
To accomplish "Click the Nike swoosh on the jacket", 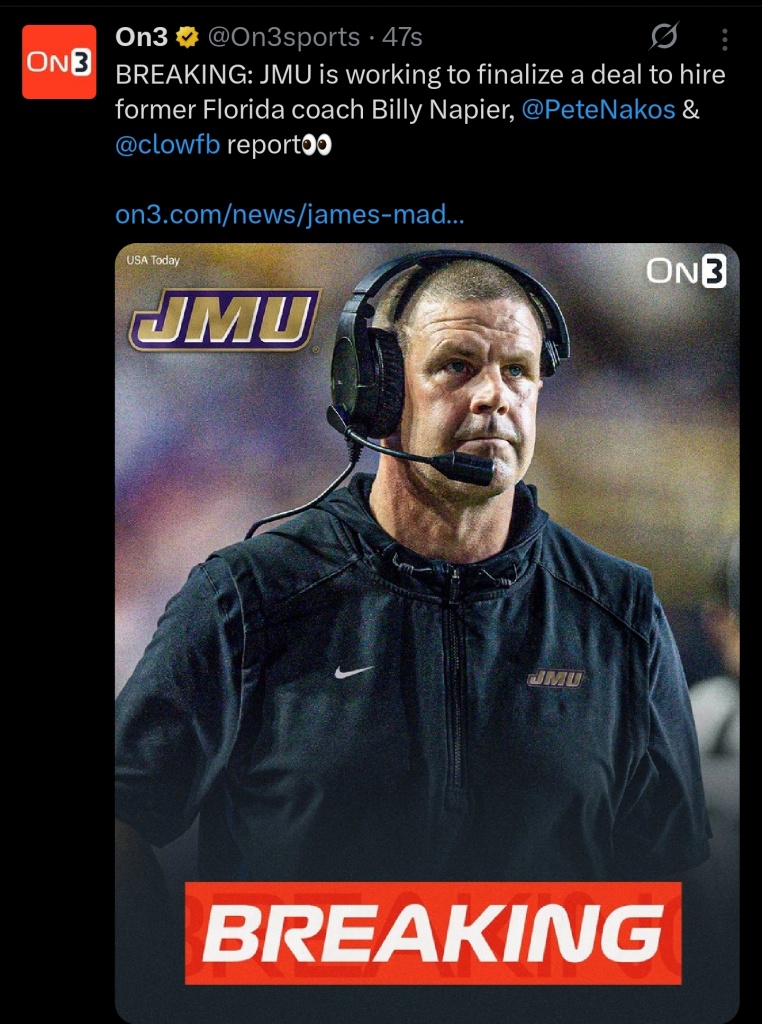I will 354,672.
